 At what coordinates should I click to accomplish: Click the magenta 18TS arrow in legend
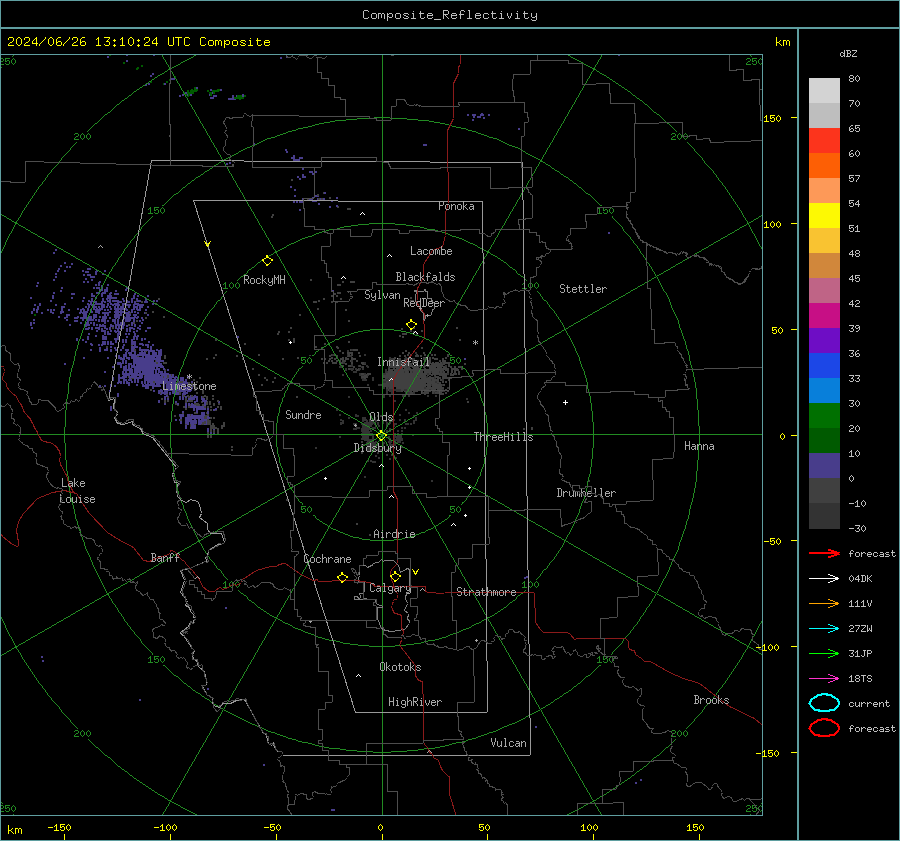pos(824,679)
